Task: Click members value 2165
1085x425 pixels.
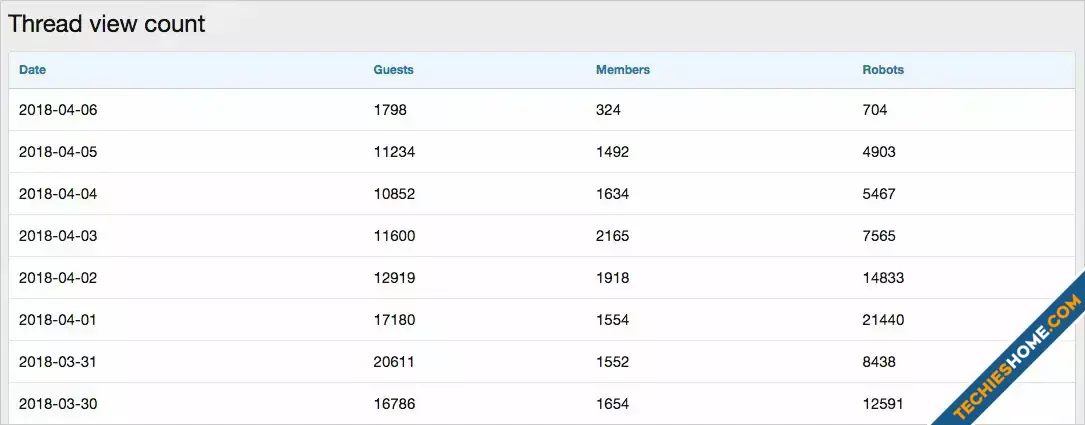Action: 612,236
